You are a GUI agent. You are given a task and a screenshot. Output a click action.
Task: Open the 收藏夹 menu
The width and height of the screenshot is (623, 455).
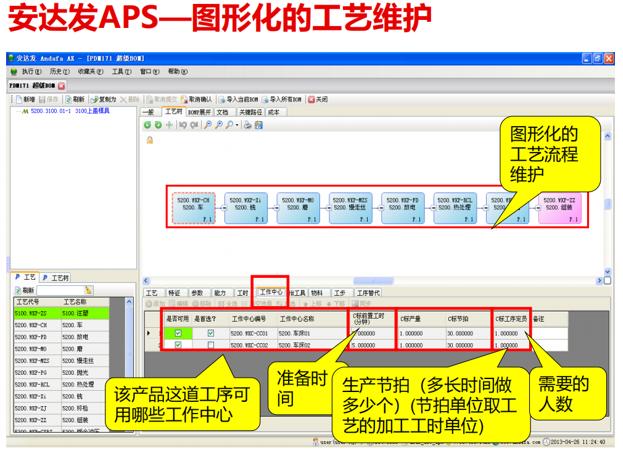click(x=91, y=72)
